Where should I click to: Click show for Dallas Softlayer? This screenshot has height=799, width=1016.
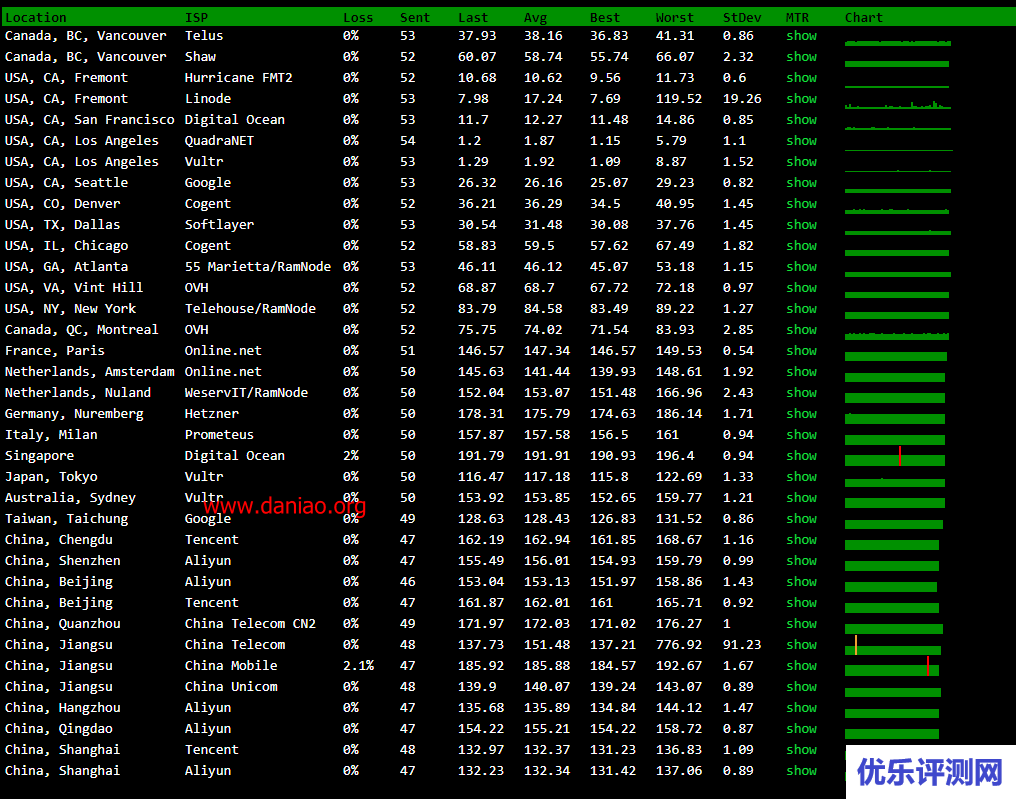coord(802,225)
